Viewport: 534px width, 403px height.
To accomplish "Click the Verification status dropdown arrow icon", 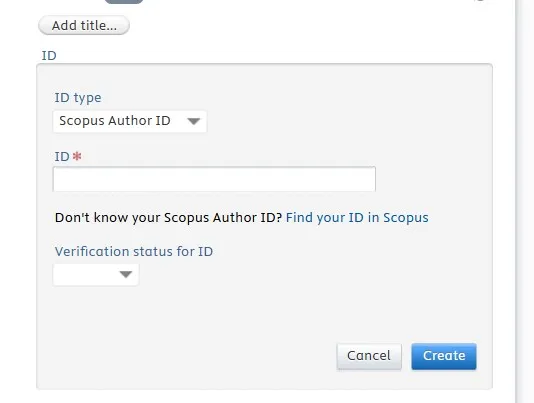I will [126, 274].
